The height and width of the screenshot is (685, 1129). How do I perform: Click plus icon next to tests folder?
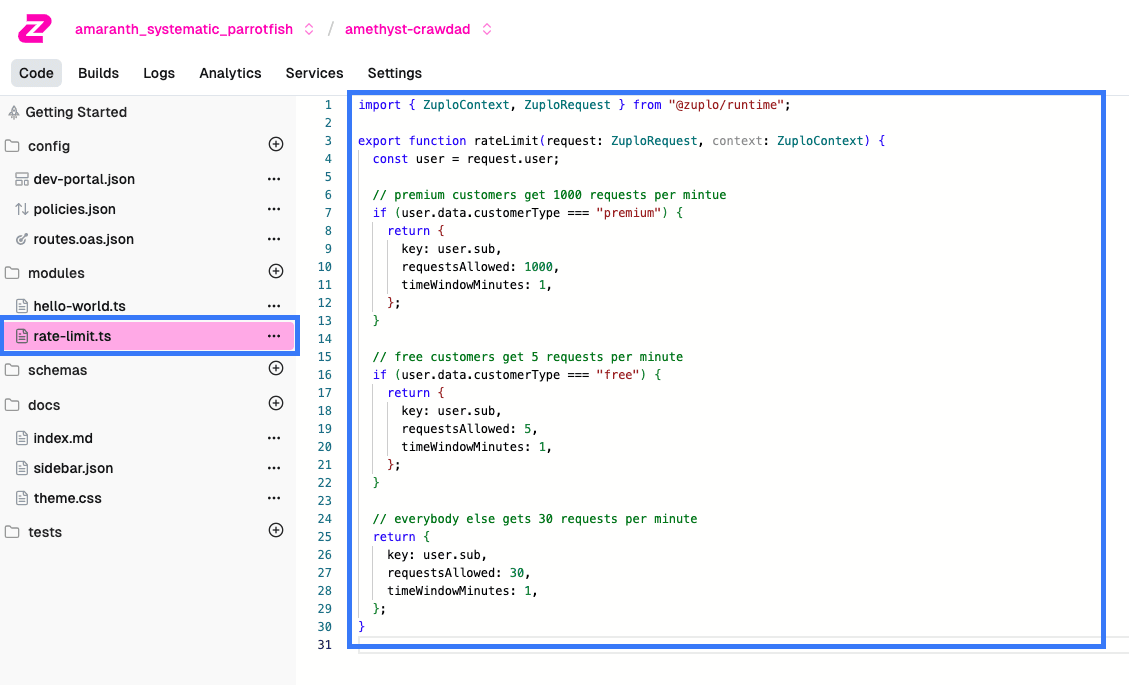coord(276,531)
